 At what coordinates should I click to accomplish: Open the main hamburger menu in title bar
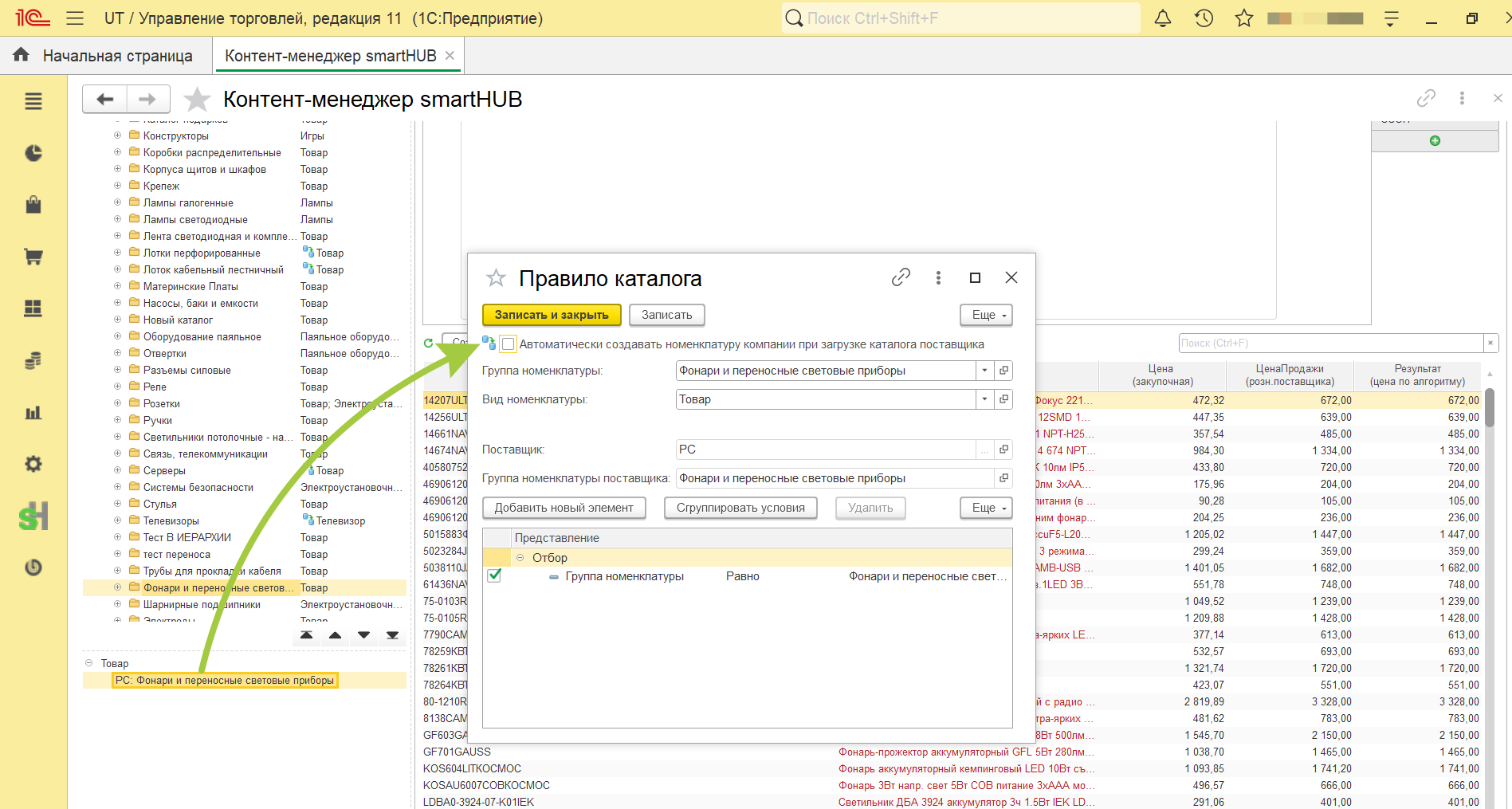point(75,18)
